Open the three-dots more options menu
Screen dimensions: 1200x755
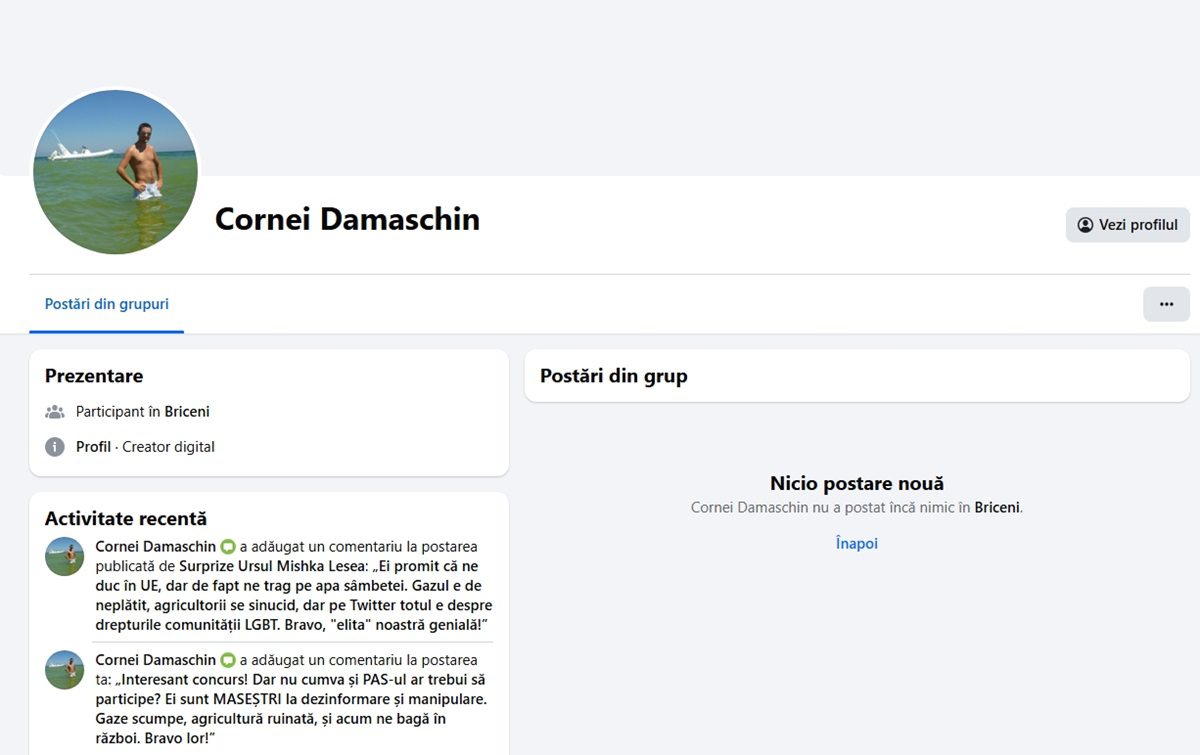tap(1166, 304)
